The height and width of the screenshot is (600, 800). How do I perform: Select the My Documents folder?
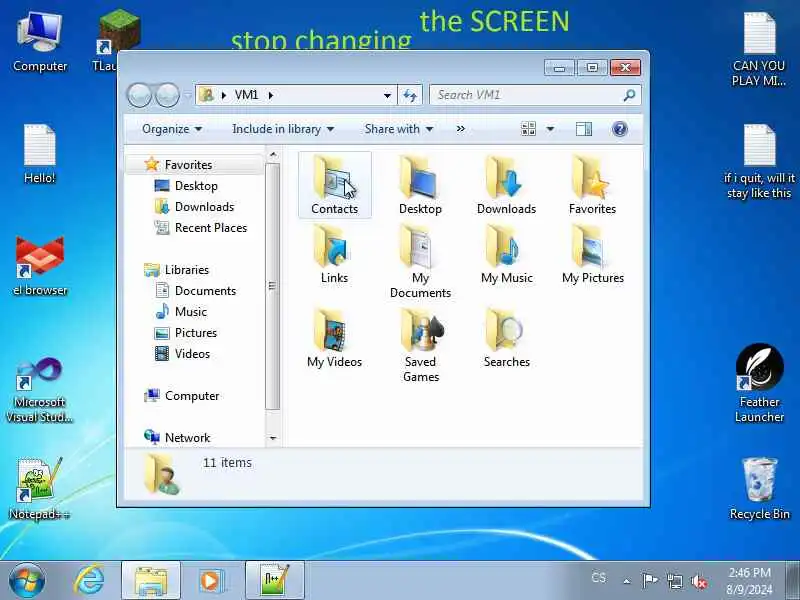point(420,262)
